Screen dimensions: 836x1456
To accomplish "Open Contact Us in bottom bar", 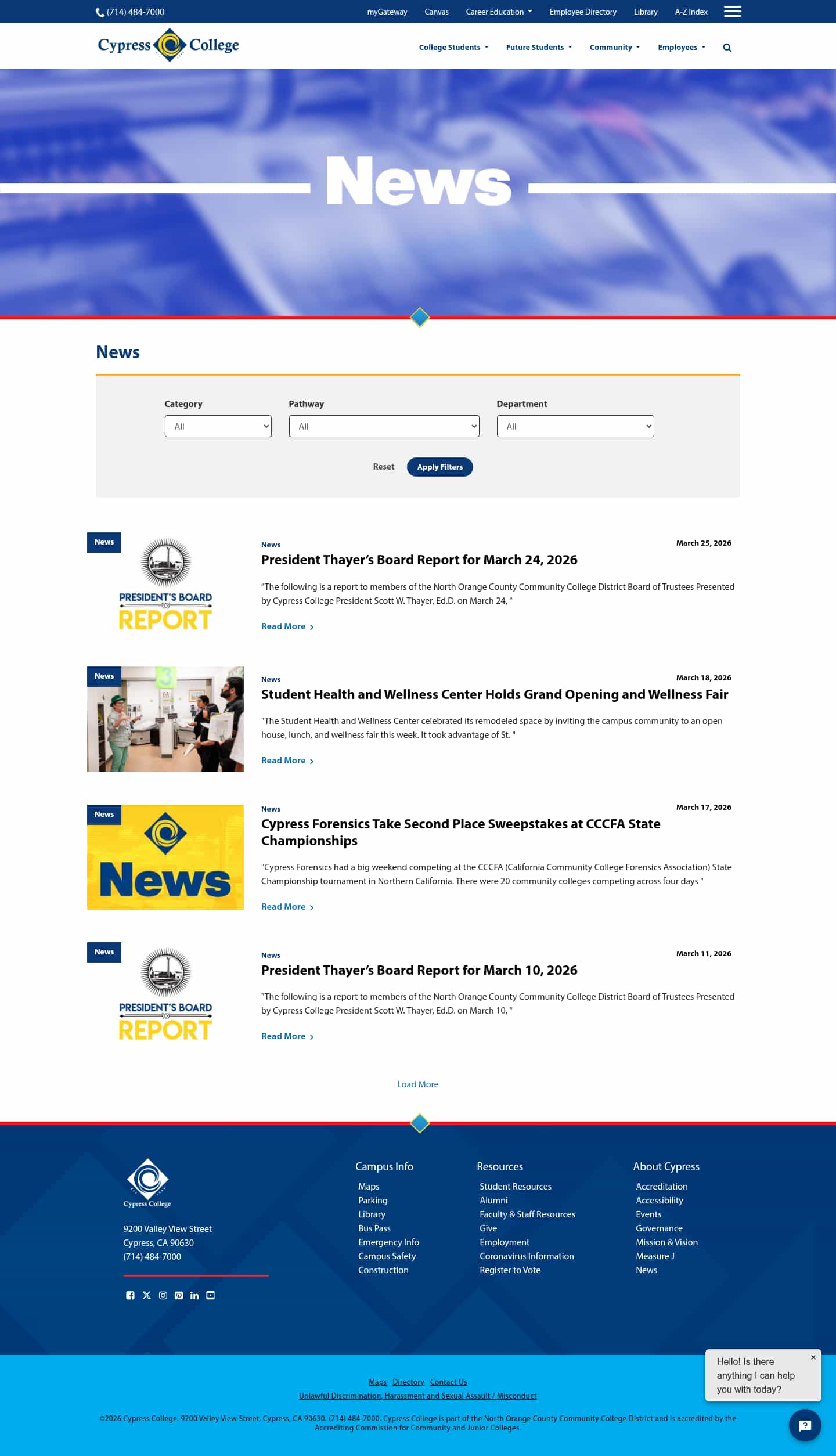I will click(448, 1382).
